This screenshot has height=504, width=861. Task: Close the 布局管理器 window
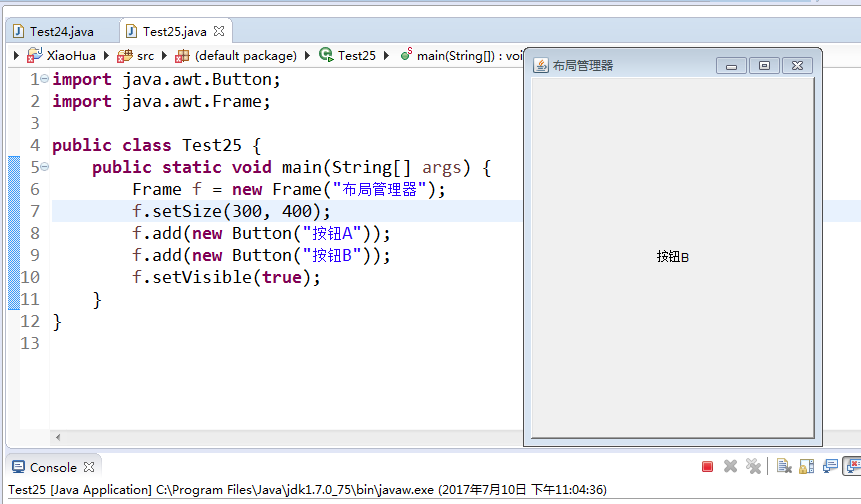tap(797, 66)
